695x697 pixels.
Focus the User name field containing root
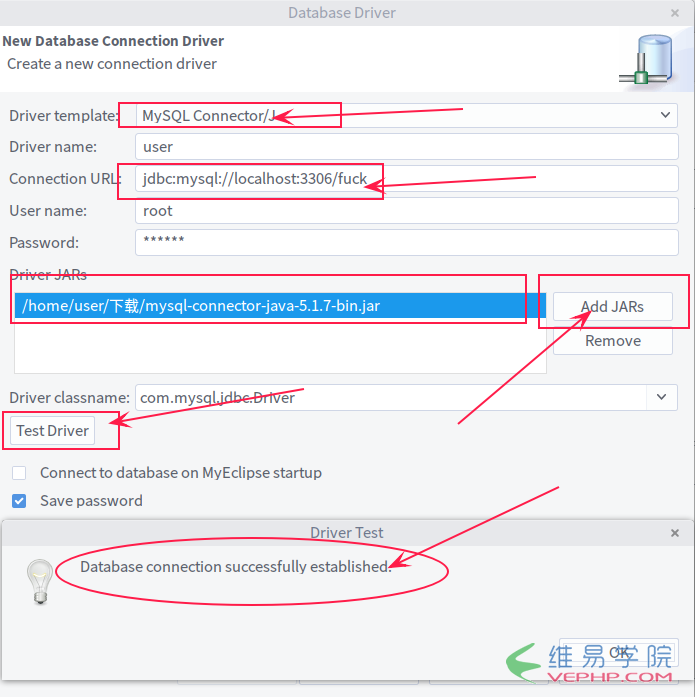point(406,211)
